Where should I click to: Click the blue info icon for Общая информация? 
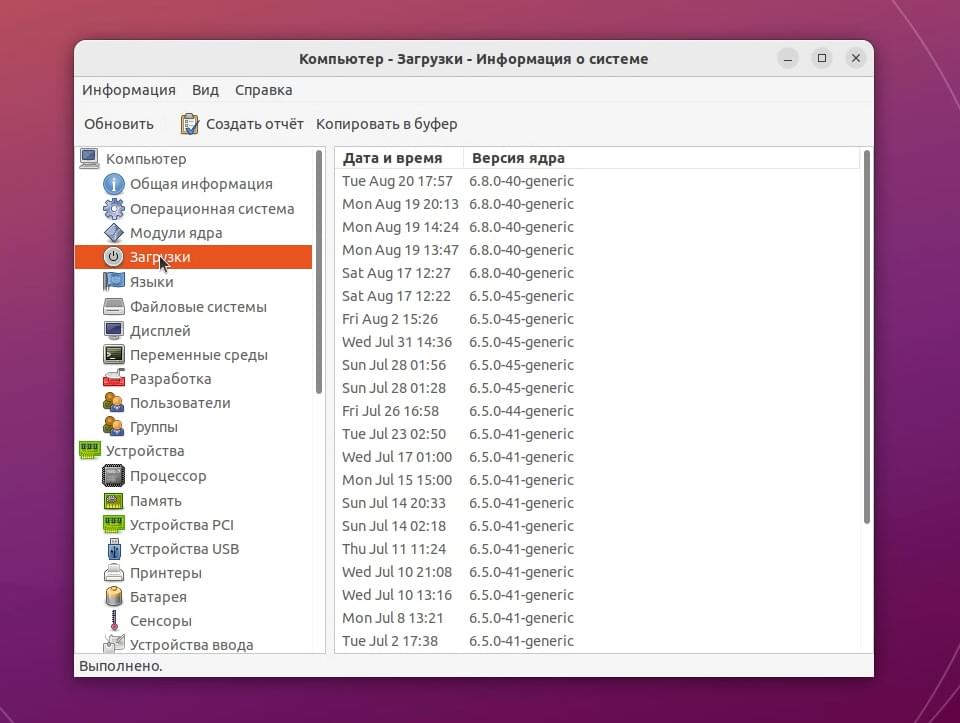[x=113, y=184]
